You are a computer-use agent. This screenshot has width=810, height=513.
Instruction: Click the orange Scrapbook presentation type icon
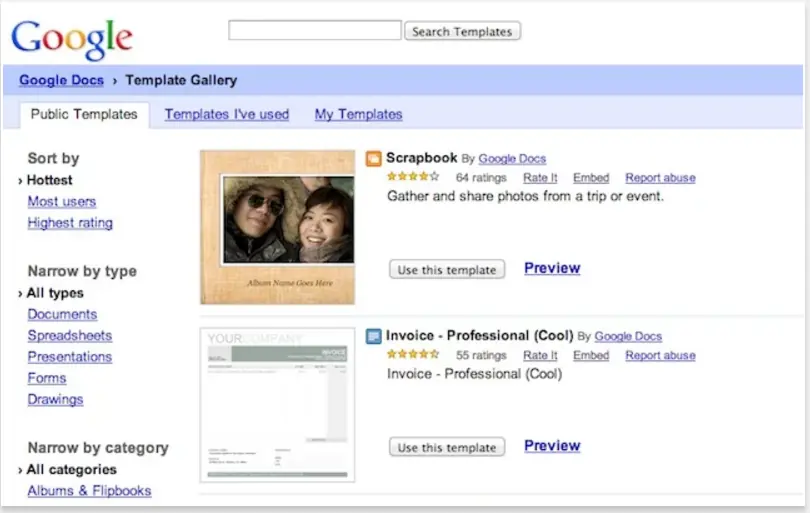373,159
